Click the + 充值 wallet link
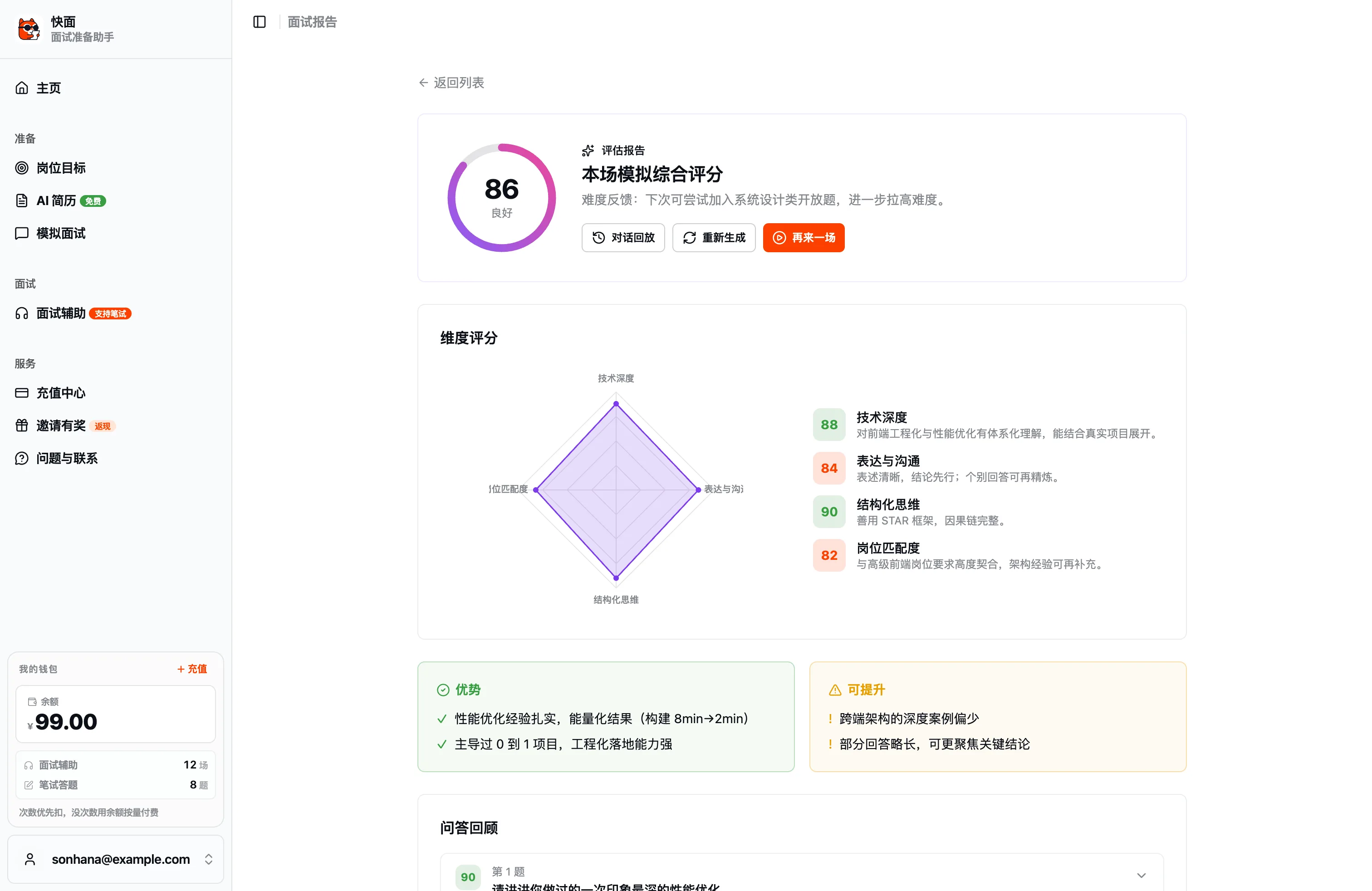The height and width of the screenshot is (891, 1372). (192, 669)
